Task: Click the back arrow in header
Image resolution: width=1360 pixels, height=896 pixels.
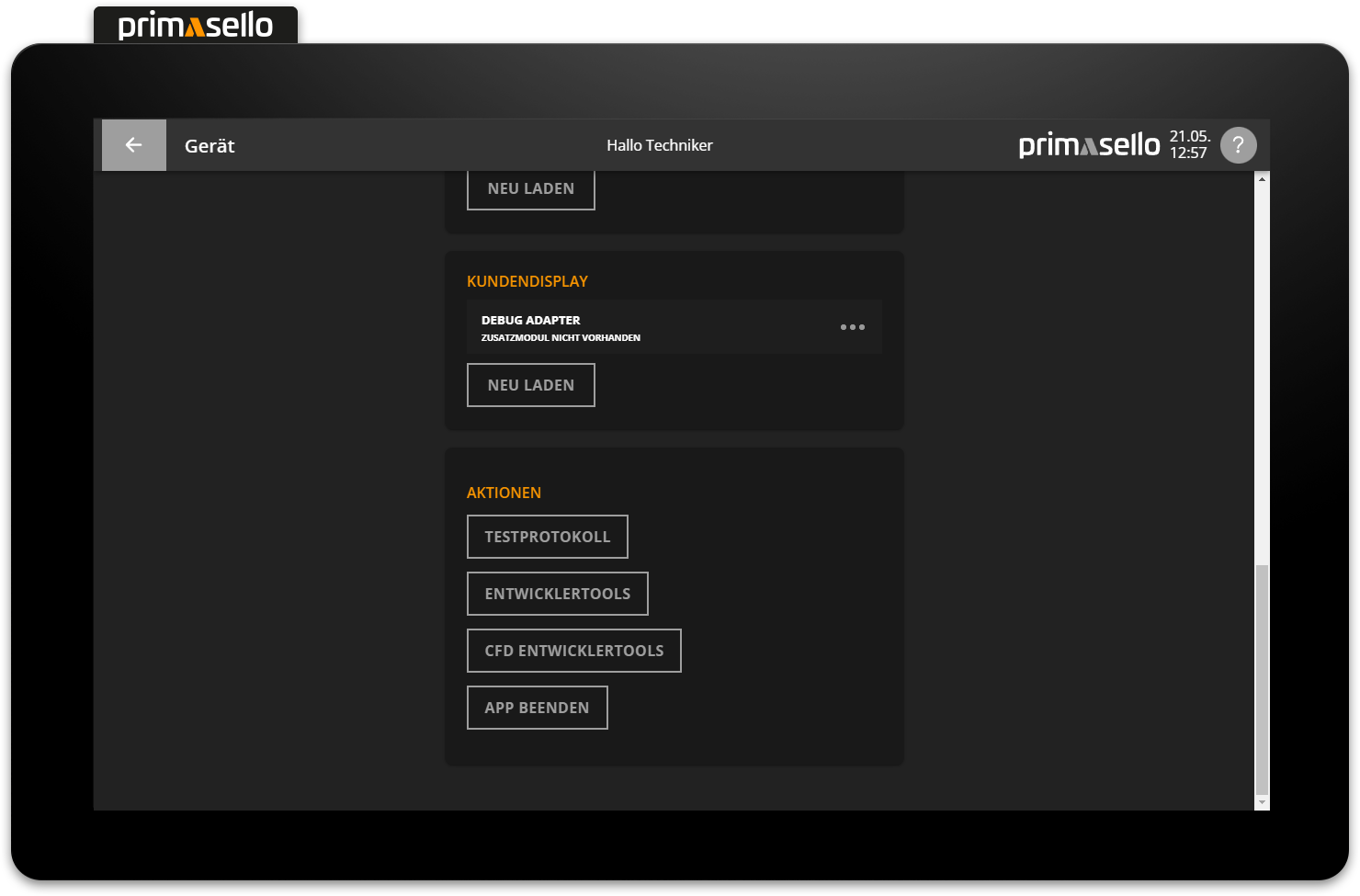Action: tap(134, 145)
